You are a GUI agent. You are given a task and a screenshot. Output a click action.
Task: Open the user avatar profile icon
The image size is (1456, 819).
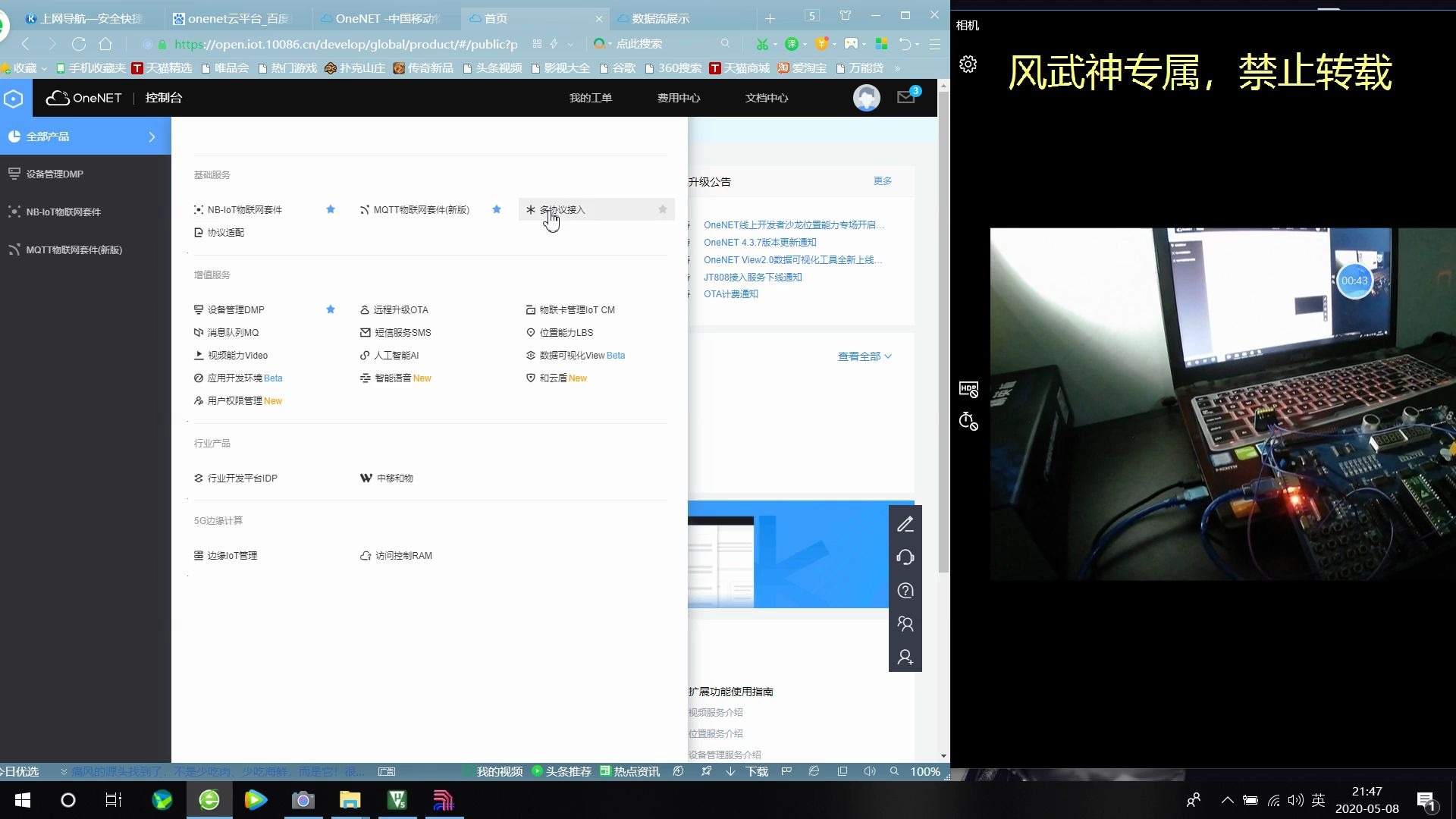[x=866, y=98]
